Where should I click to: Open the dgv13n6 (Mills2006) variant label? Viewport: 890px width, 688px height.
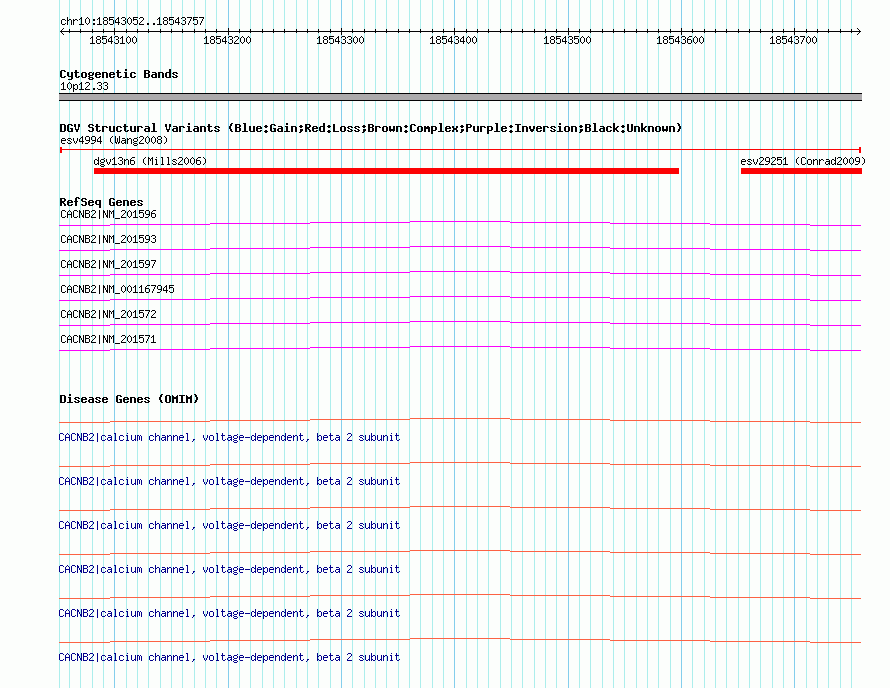150,161
